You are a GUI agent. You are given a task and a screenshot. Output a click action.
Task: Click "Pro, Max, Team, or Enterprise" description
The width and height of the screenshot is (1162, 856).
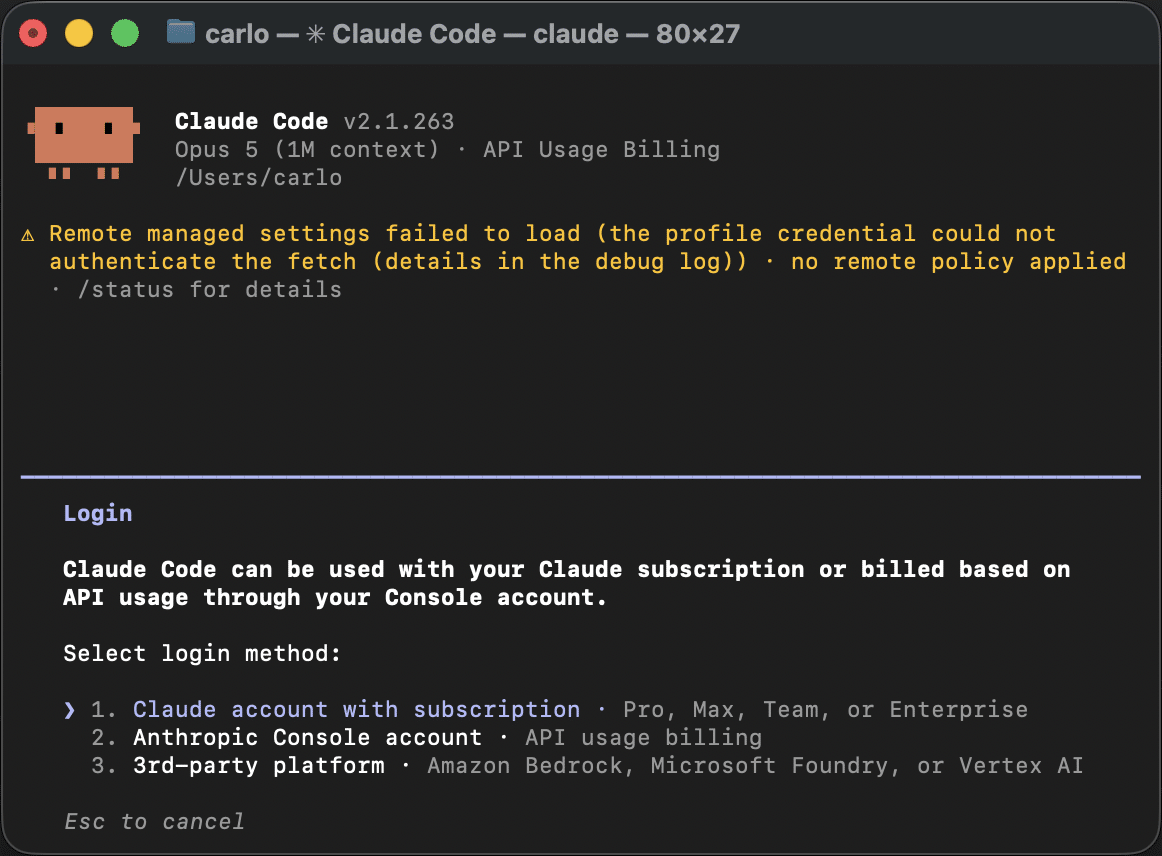tap(826, 709)
